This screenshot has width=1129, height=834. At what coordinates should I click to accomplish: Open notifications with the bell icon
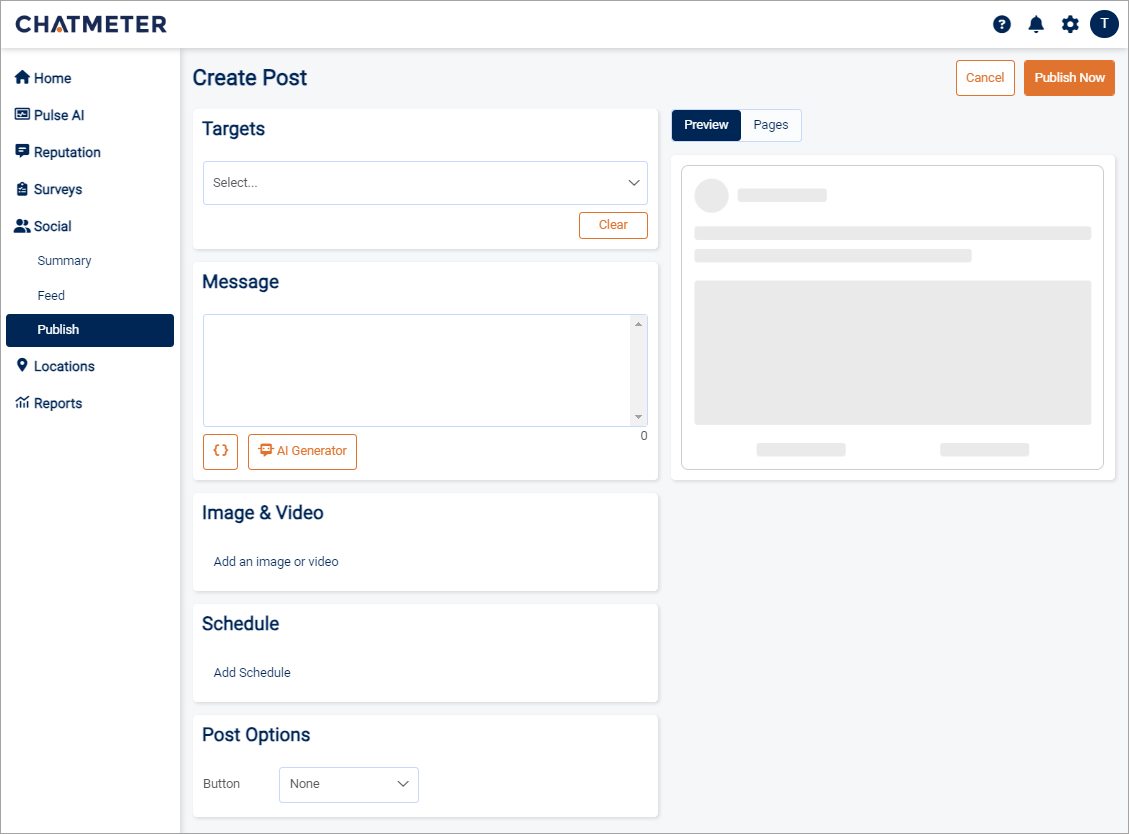pos(1036,24)
